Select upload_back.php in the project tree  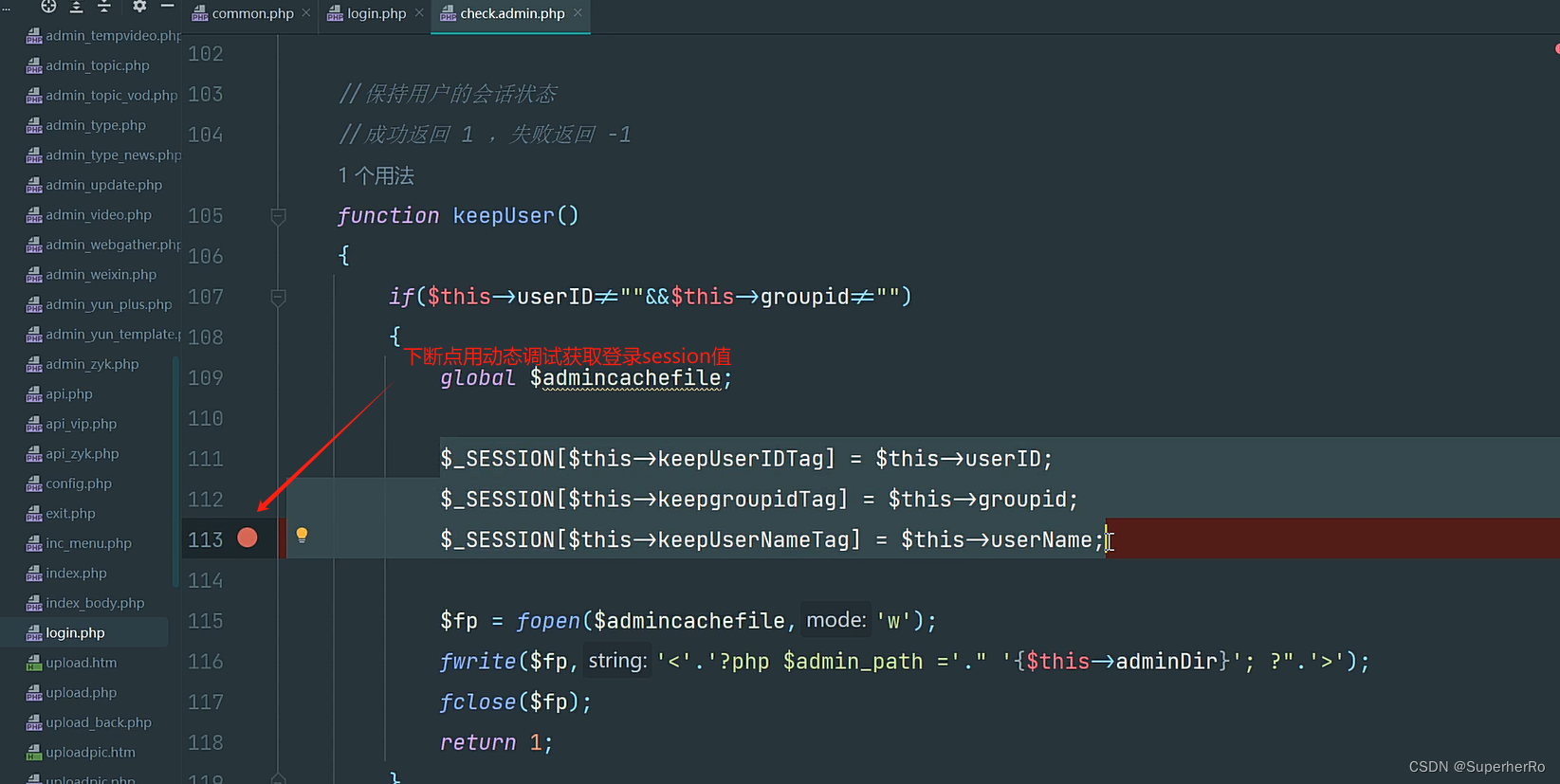(88, 722)
